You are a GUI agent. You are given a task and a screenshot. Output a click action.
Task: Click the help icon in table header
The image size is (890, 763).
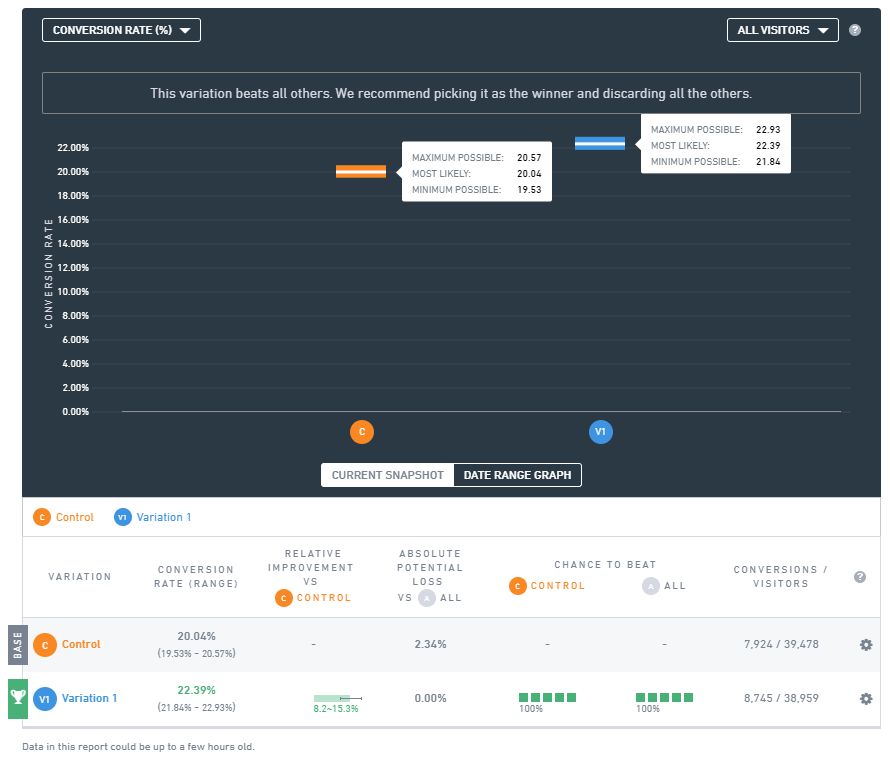(859, 577)
